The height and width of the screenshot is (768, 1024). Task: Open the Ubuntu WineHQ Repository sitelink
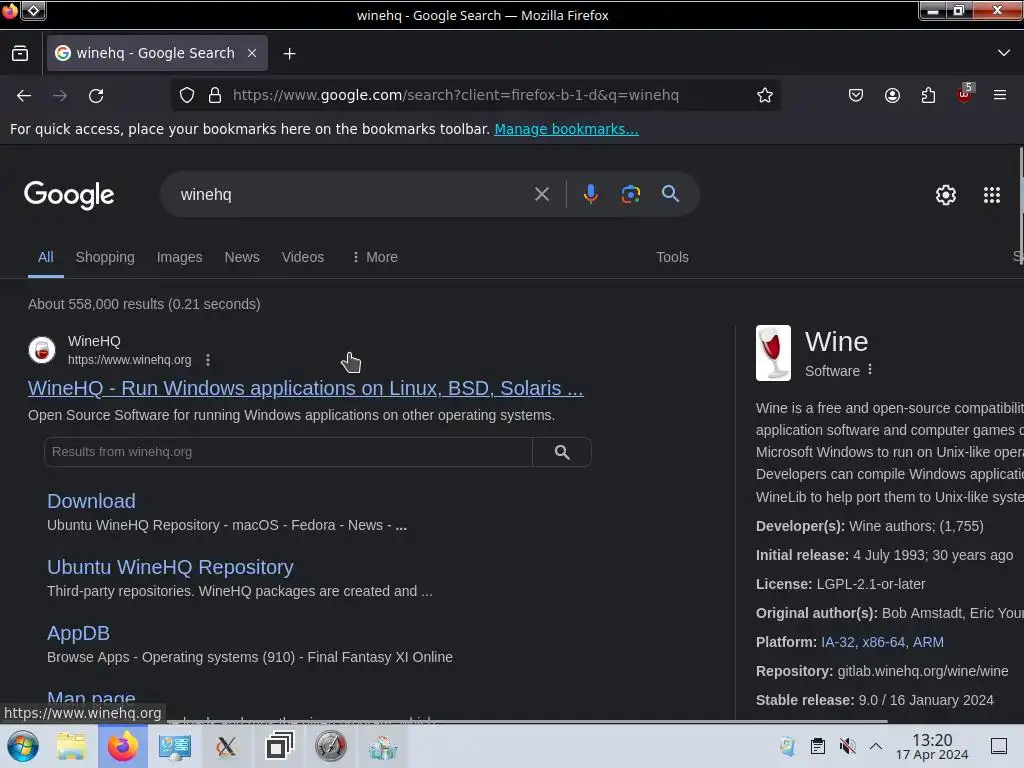[170, 567]
